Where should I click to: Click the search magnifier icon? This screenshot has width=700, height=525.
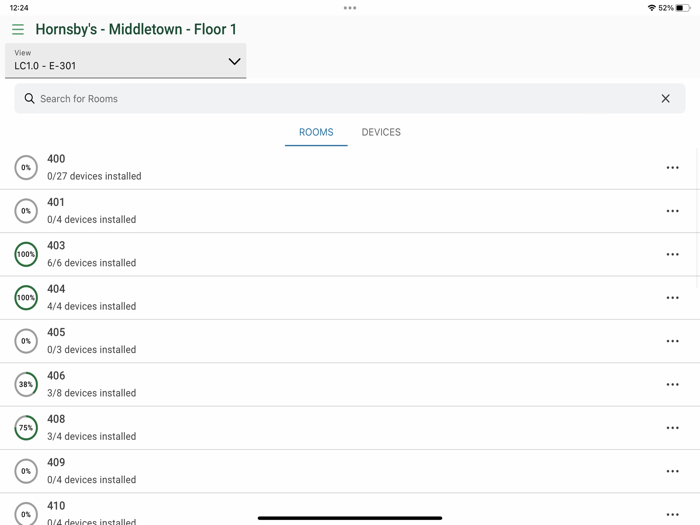[x=29, y=99]
